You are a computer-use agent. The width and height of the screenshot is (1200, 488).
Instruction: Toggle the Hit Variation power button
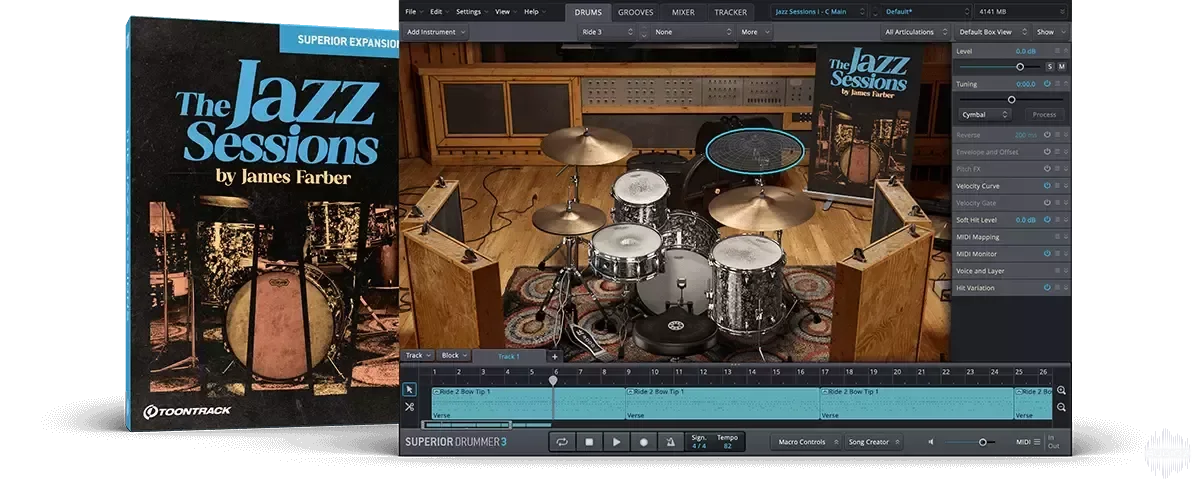[x=1048, y=288]
